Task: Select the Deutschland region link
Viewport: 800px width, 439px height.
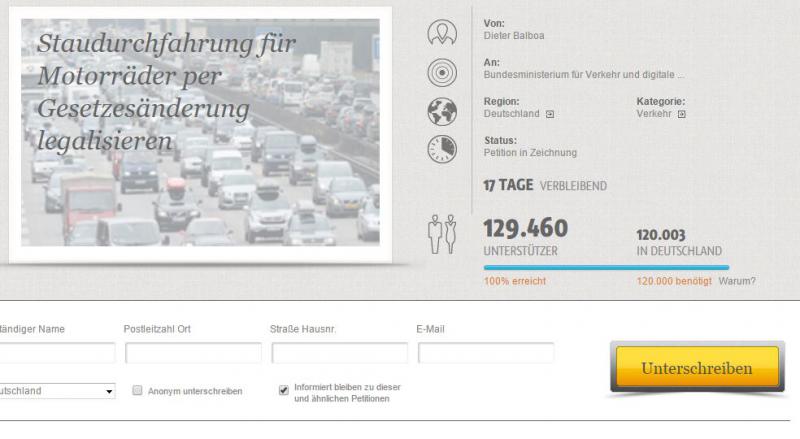Action: 511,114
